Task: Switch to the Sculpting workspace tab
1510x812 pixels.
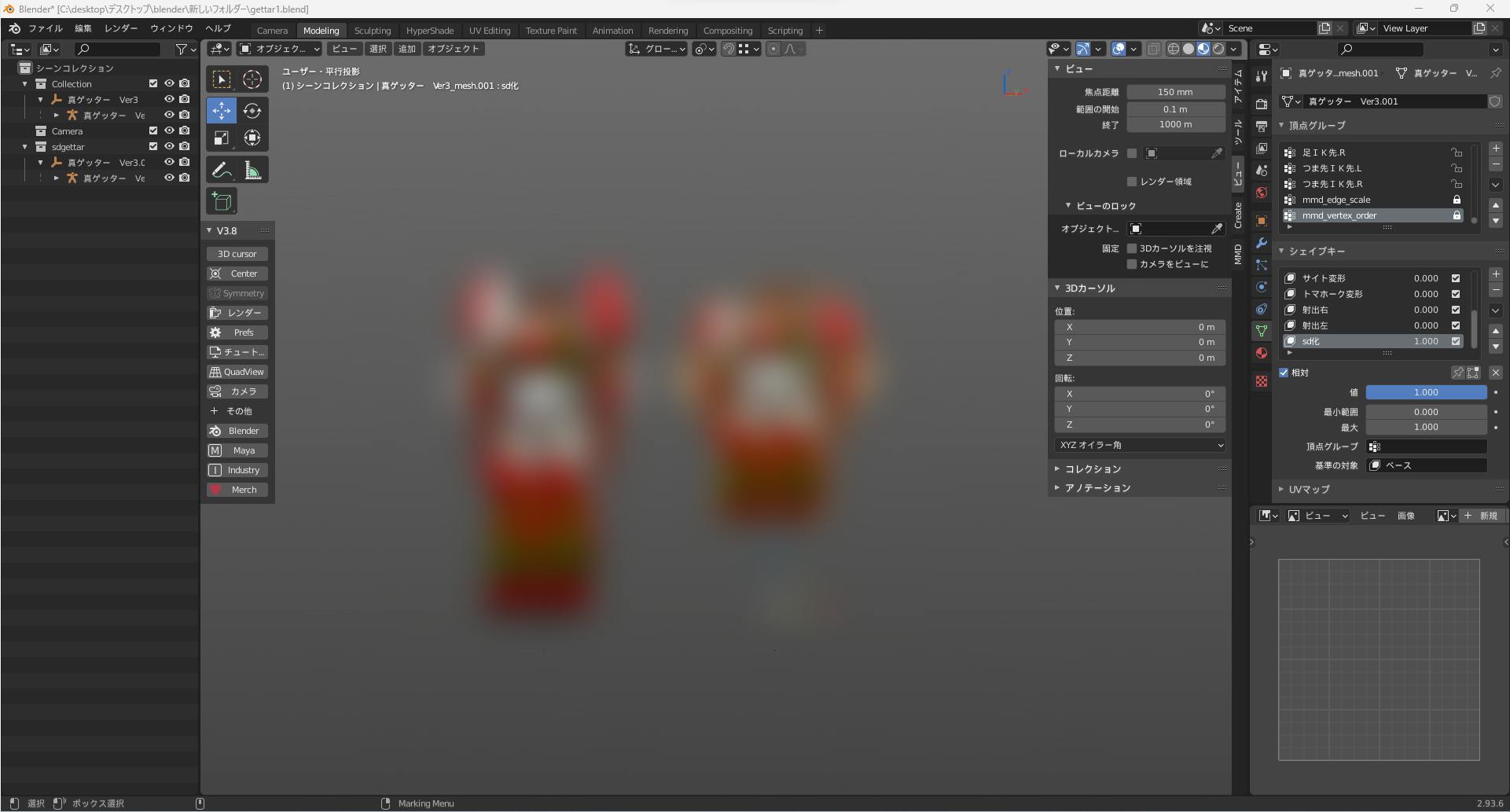Action: click(x=372, y=31)
